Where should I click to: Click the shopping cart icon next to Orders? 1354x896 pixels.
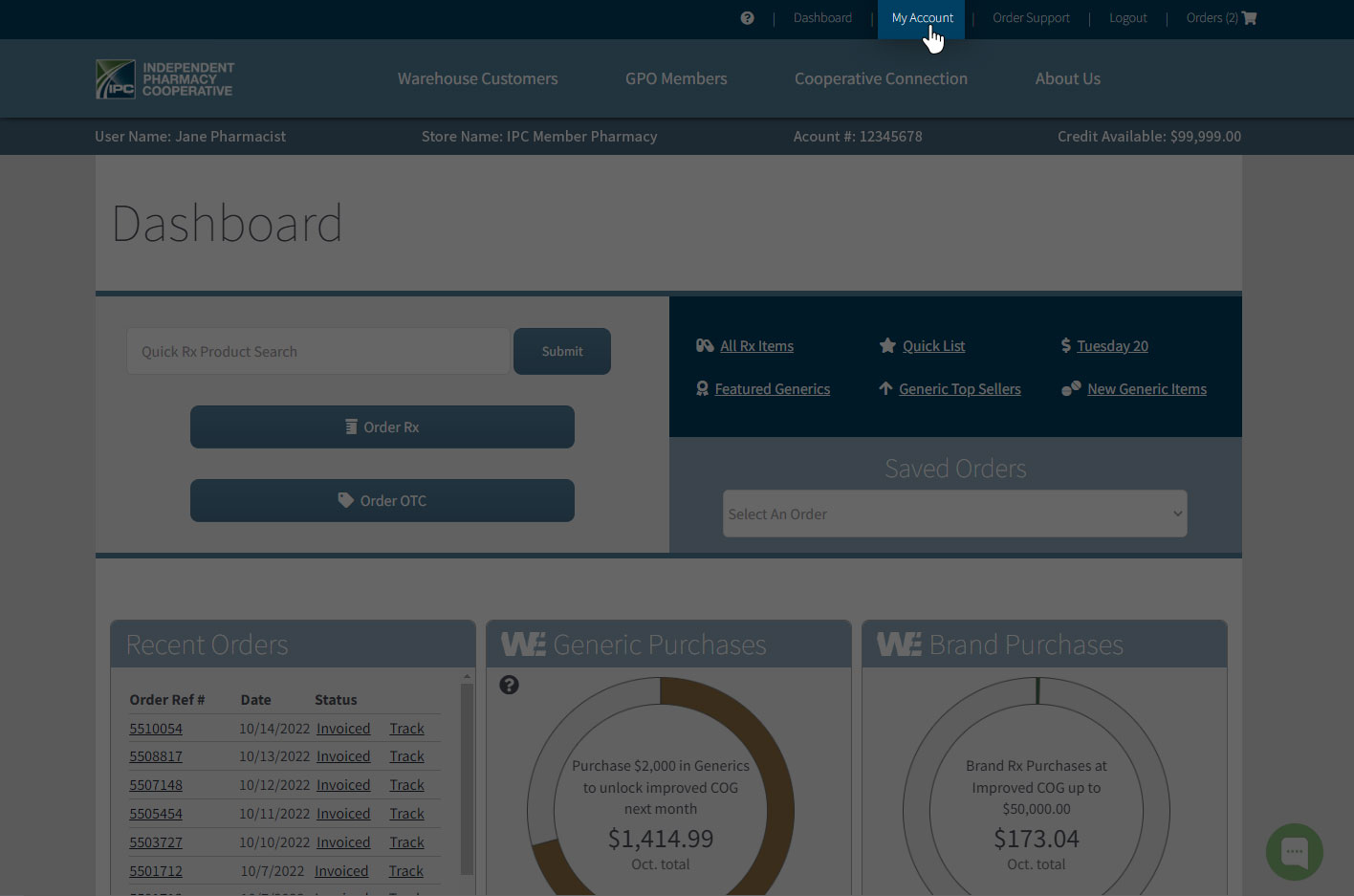click(1249, 18)
